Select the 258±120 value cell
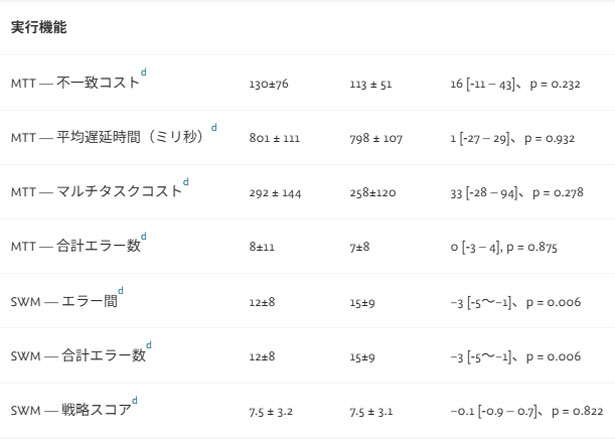Image resolution: width=615 pixels, height=440 pixels. click(x=372, y=193)
